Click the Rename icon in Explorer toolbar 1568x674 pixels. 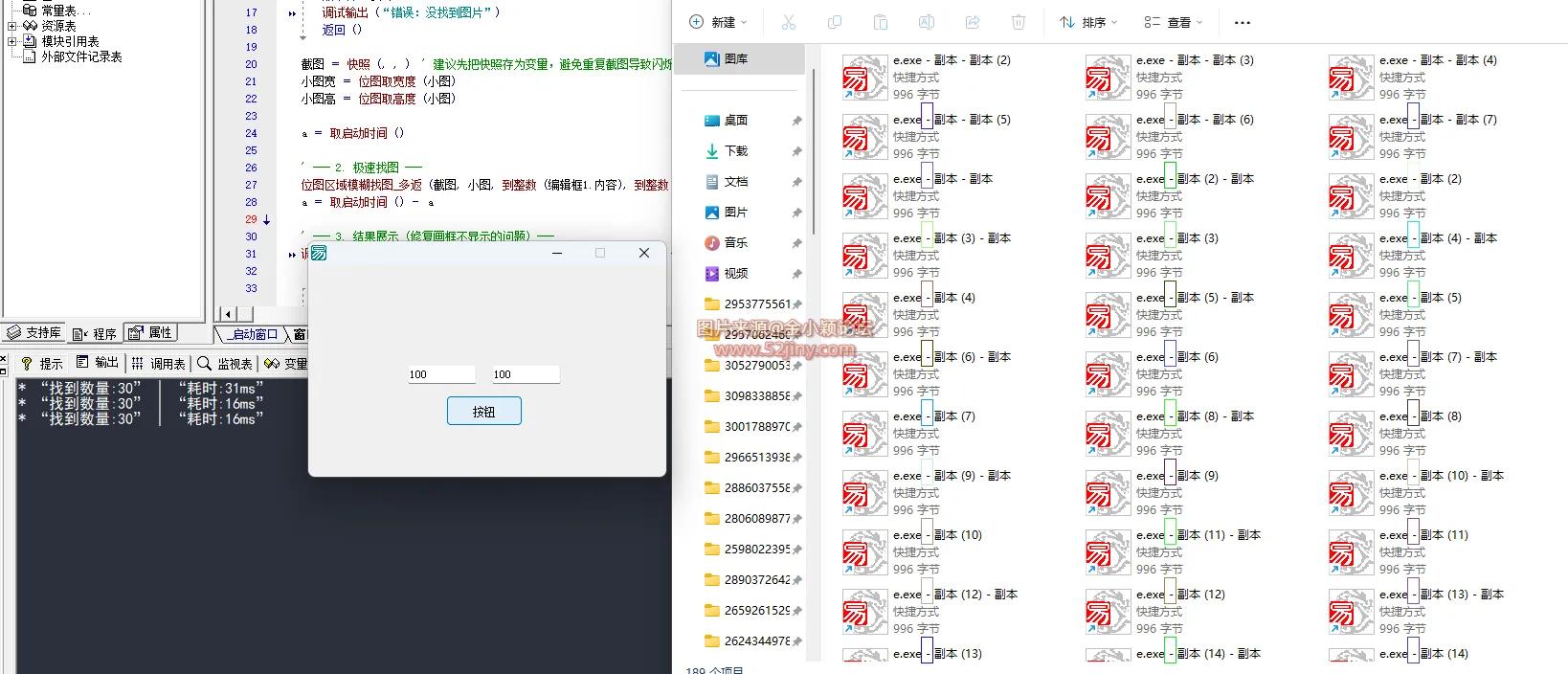(x=927, y=22)
